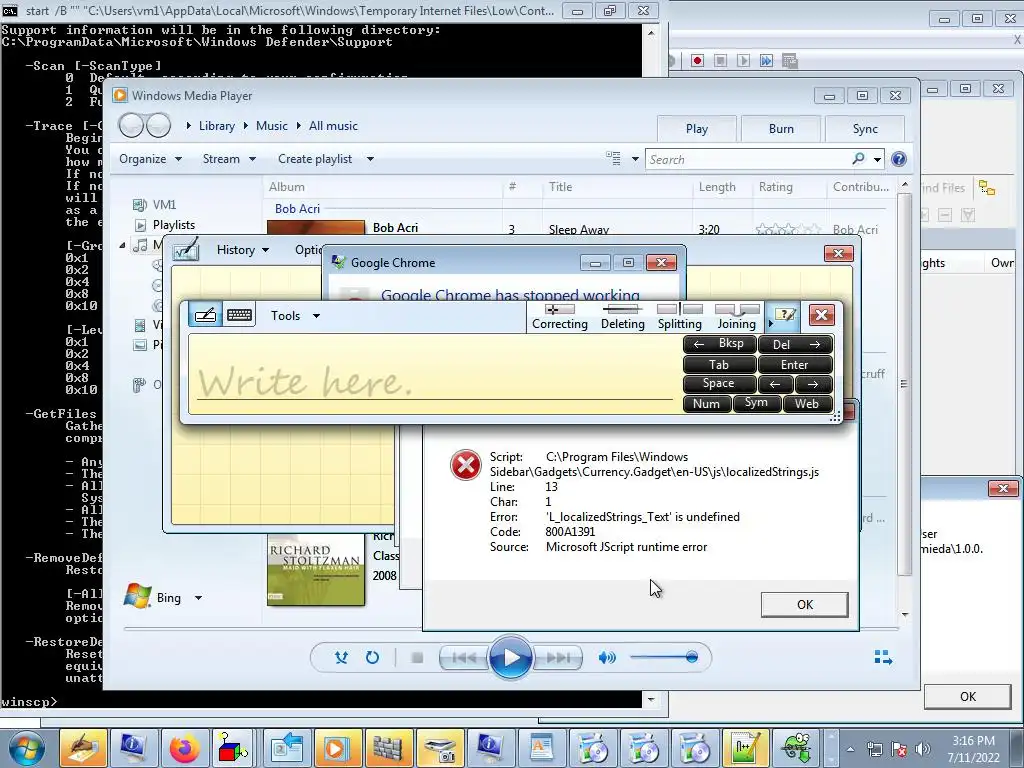Image resolution: width=1024 pixels, height=768 pixels.
Task: Click the Library breadcrumb in Media Player
Action: coord(217,126)
